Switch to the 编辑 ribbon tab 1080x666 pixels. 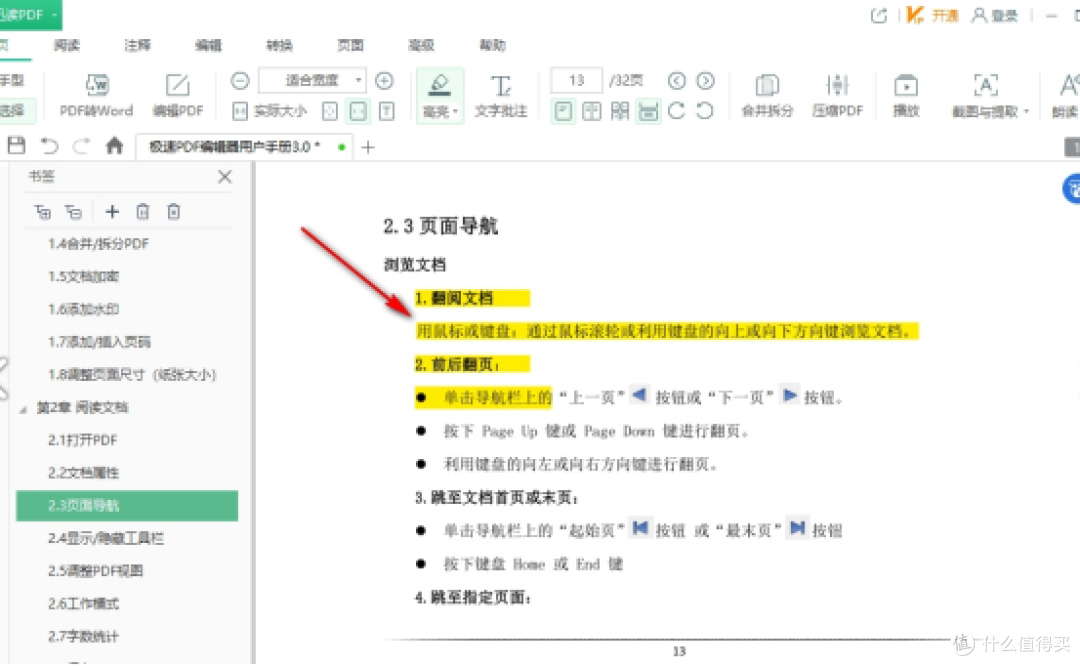209,45
